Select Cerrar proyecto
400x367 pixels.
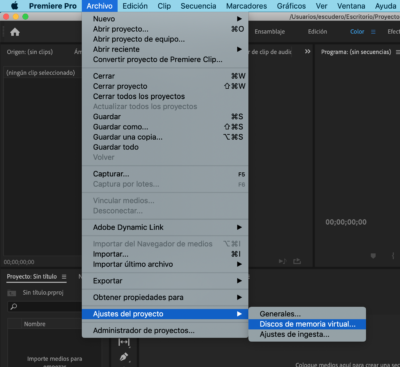165,86
